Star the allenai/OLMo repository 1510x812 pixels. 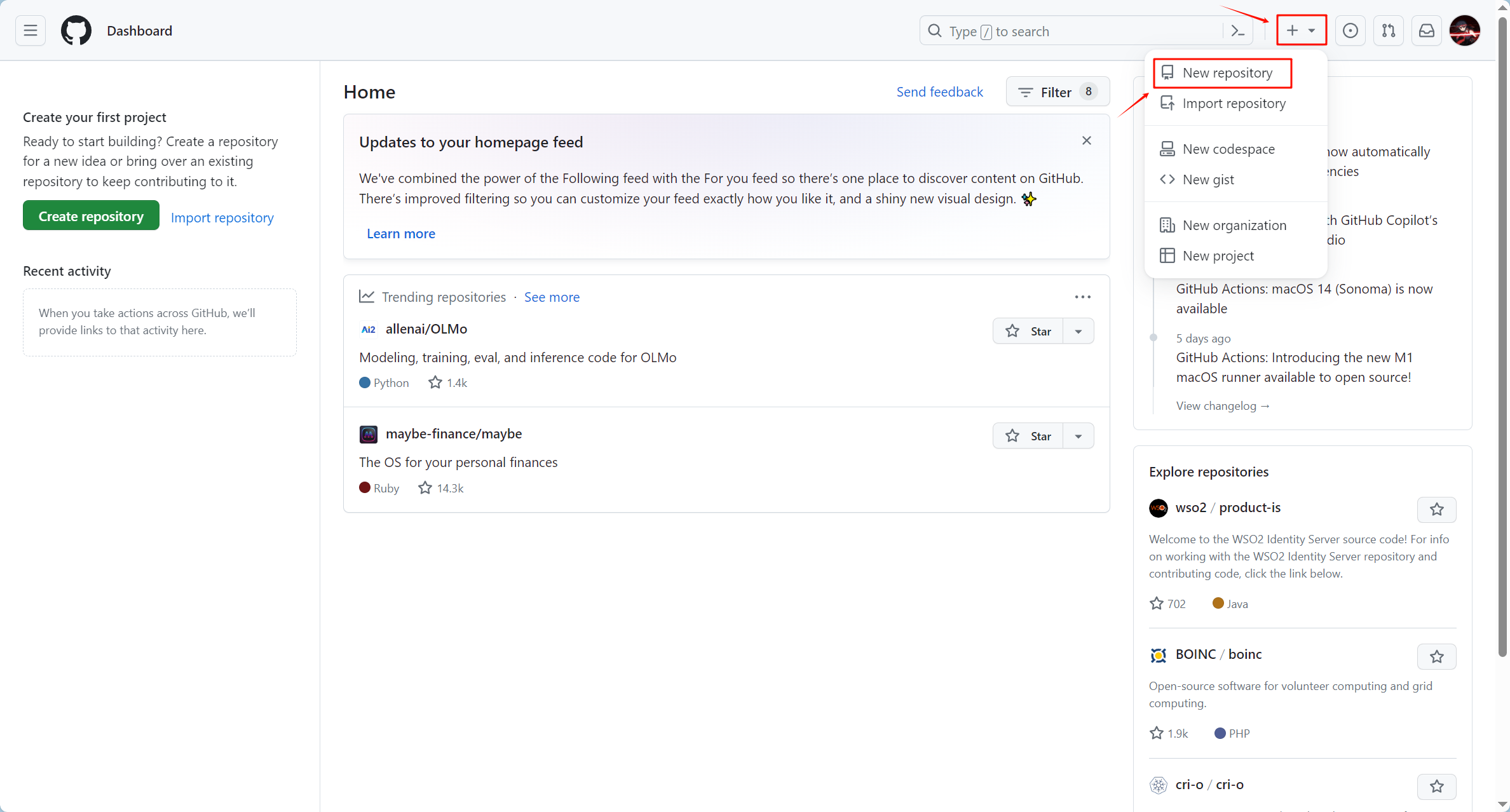coord(1028,331)
